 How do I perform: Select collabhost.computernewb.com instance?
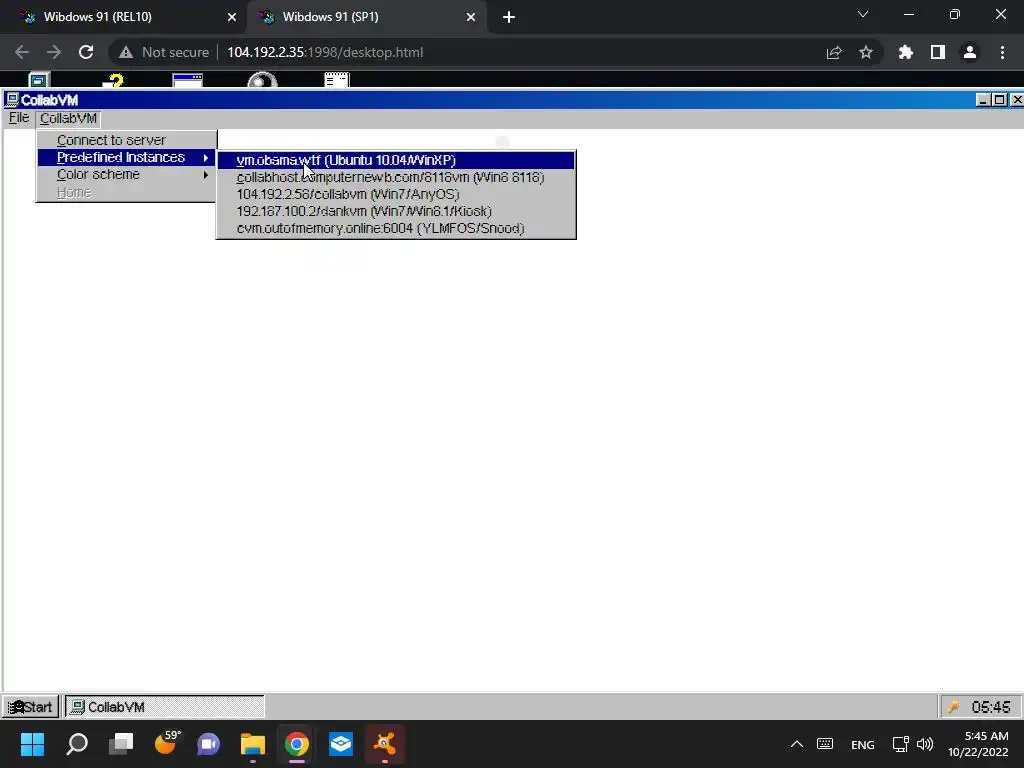pyautogui.click(x=396, y=177)
